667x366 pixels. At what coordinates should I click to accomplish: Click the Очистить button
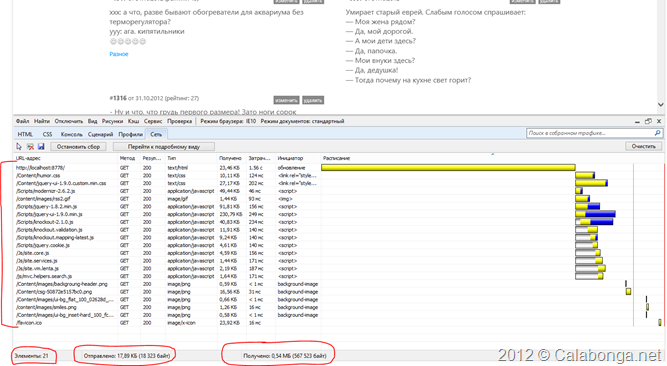click(643, 146)
